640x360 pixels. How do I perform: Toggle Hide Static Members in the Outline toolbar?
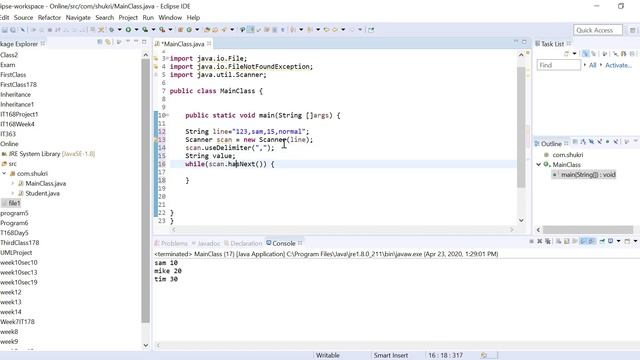pos(599,142)
